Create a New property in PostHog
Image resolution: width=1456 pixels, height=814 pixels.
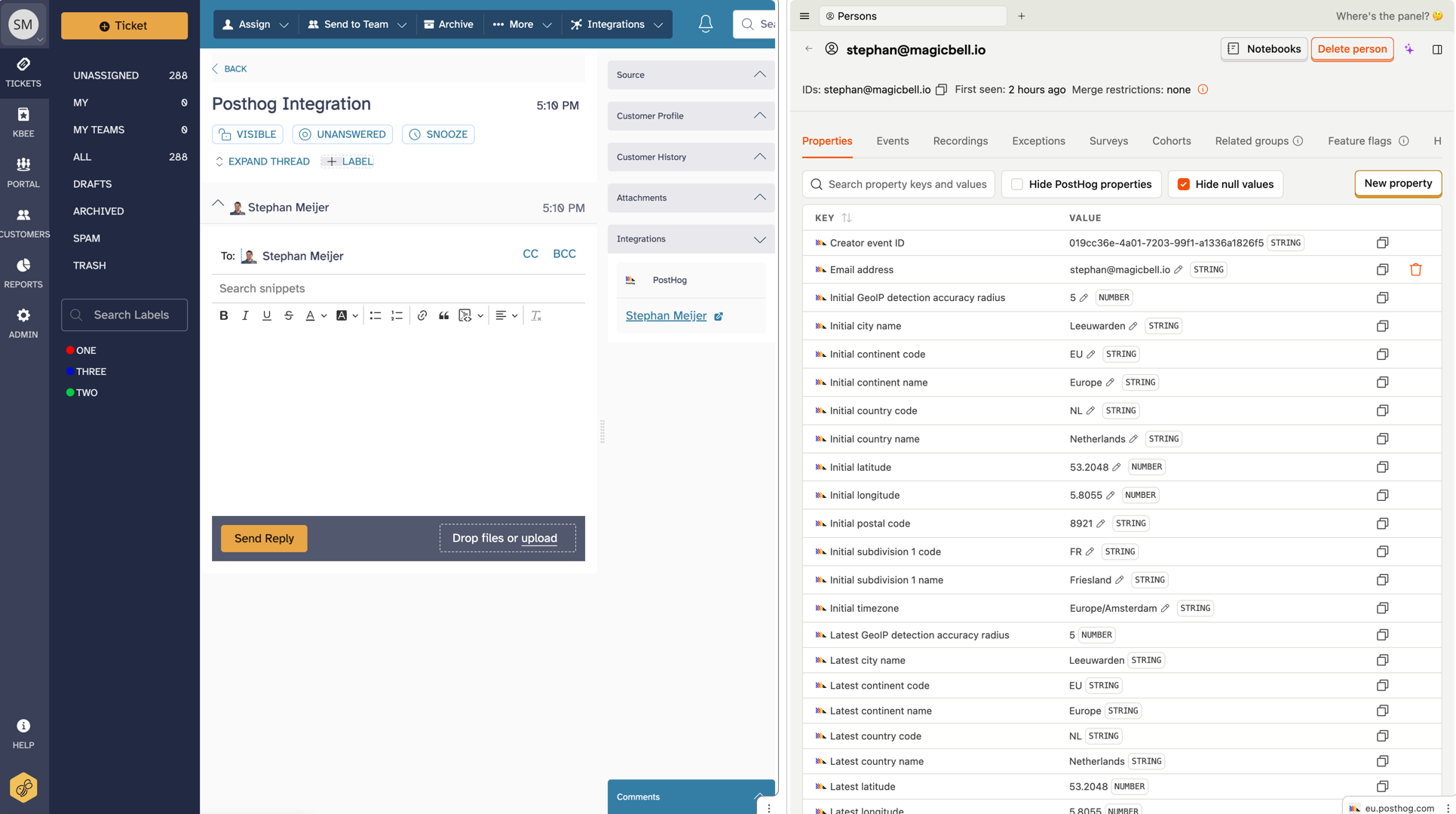click(1397, 183)
